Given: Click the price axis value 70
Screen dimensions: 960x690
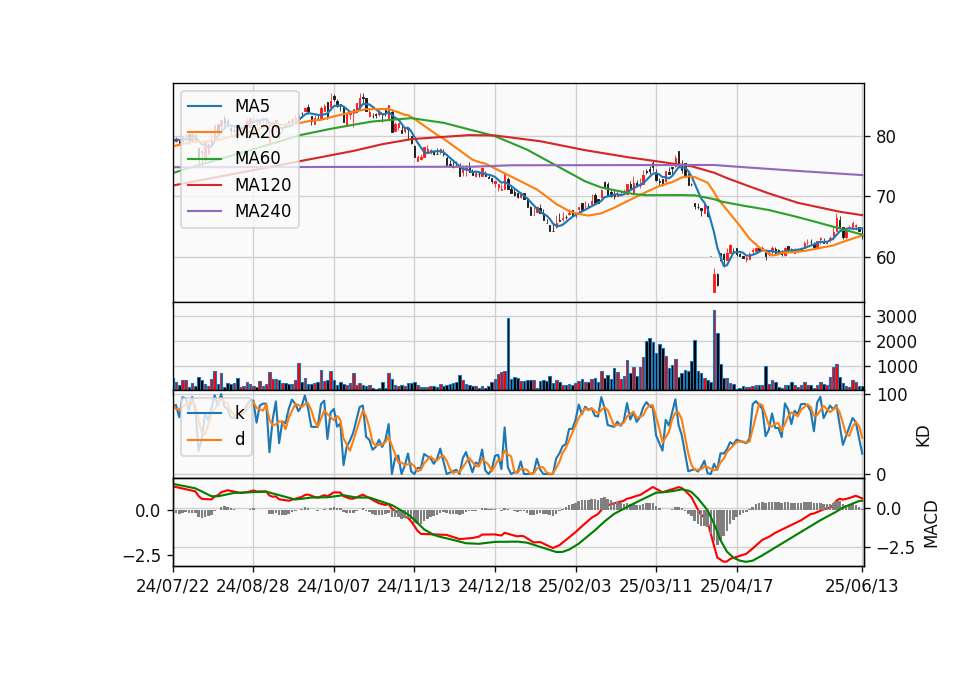Looking at the screenshot, I should (886, 197).
